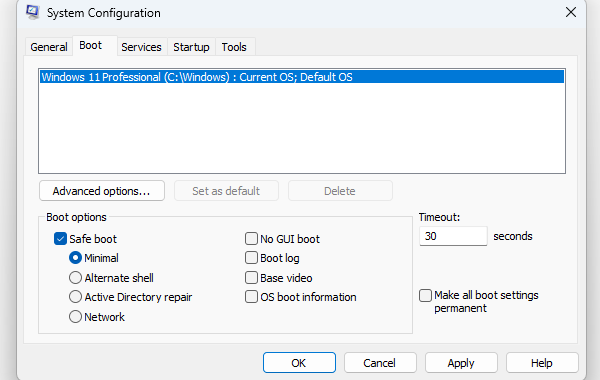Image resolution: width=600 pixels, height=380 pixels.
Task: Confirm with the OK button
Action: pyautogui.click(x=299, y=363)
